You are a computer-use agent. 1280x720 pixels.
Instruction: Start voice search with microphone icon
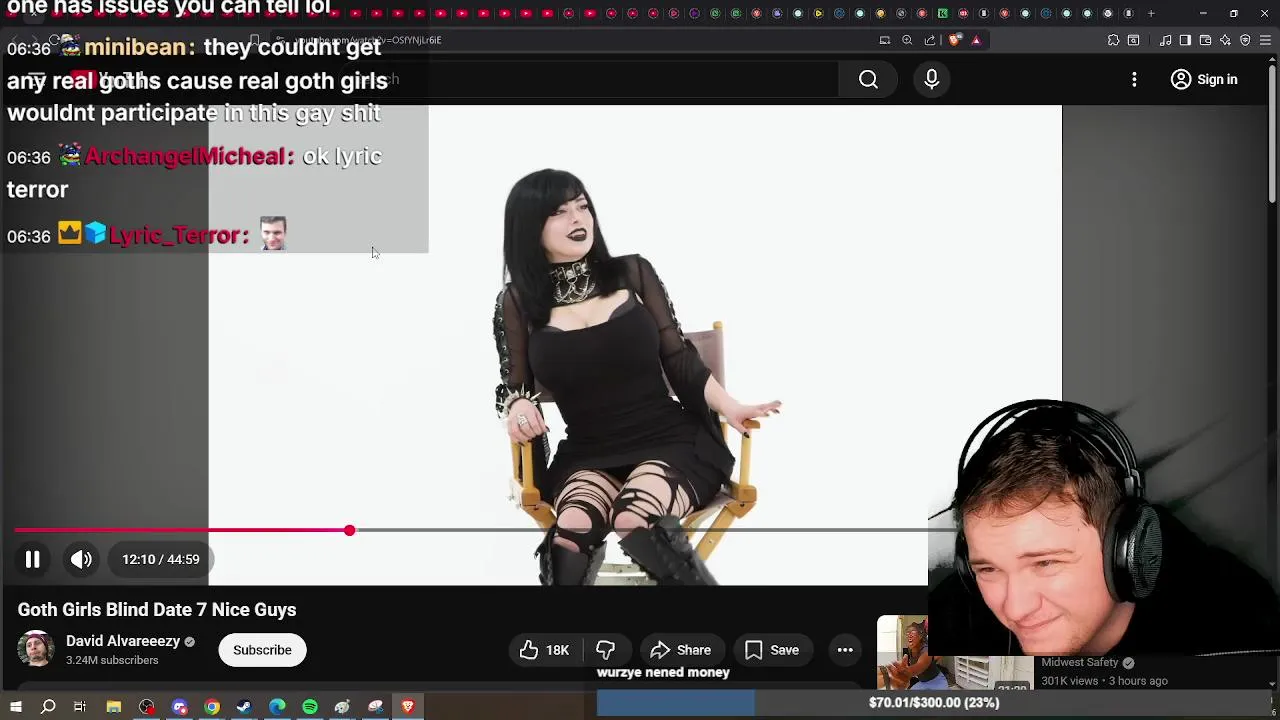click(x=932, y=80)
